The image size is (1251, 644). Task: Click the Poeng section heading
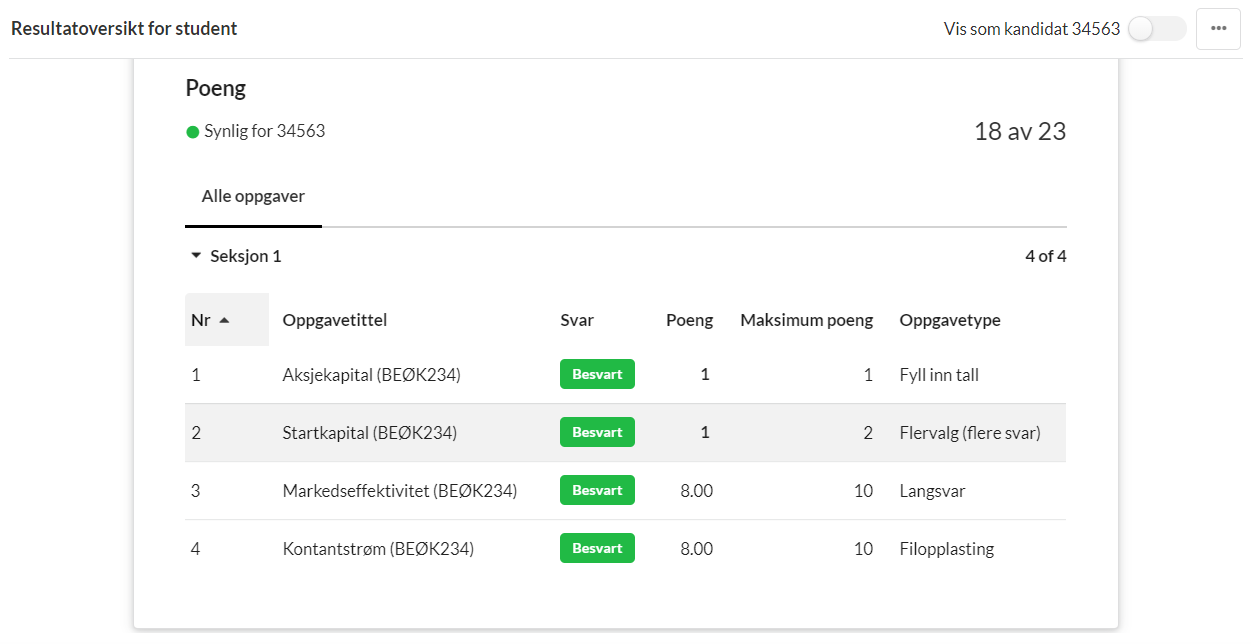coord(216,88)
